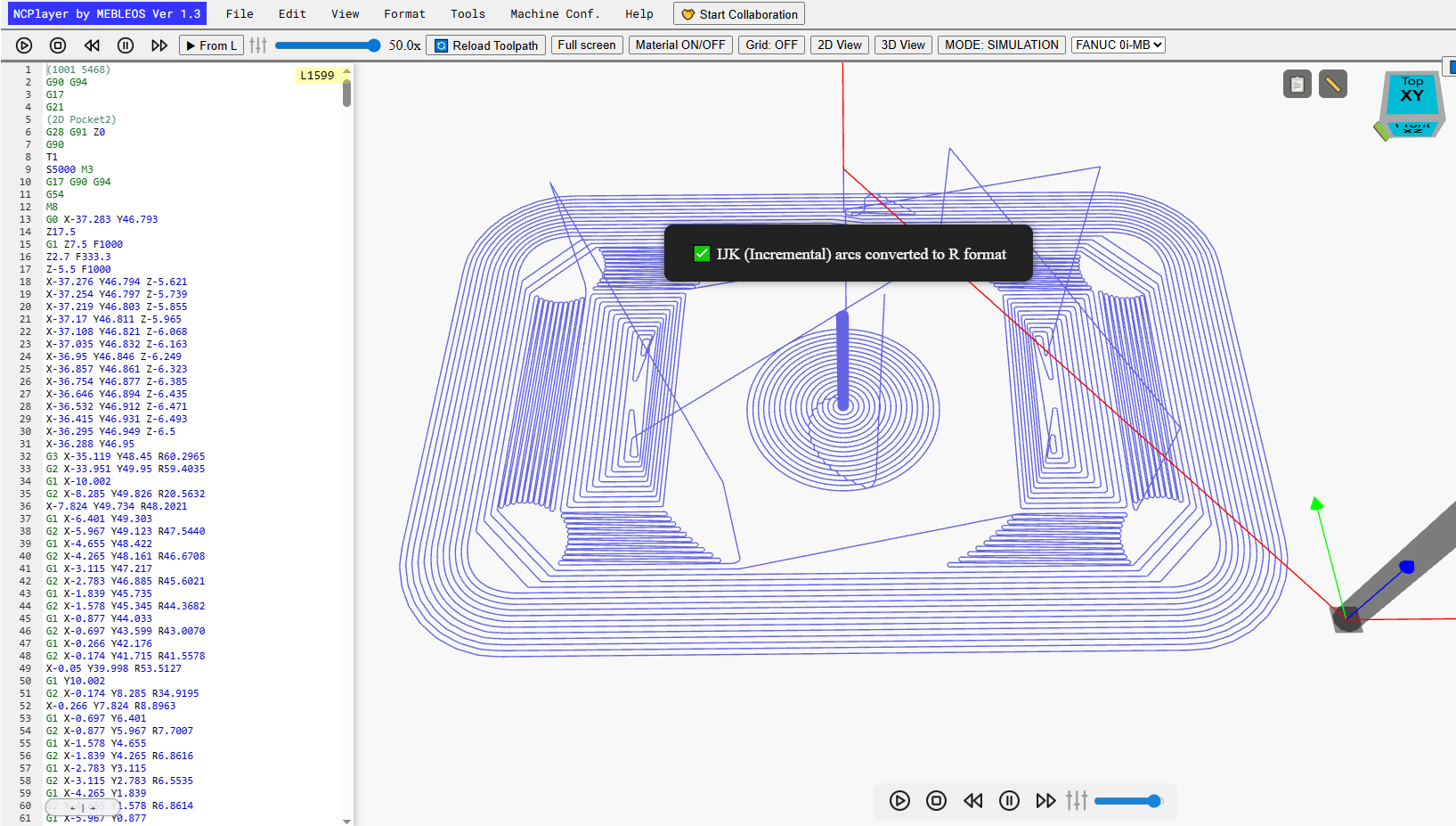Open settings sliders icon in bottom playback bar
The image size is (1456, 826).
coord(1077,800)
